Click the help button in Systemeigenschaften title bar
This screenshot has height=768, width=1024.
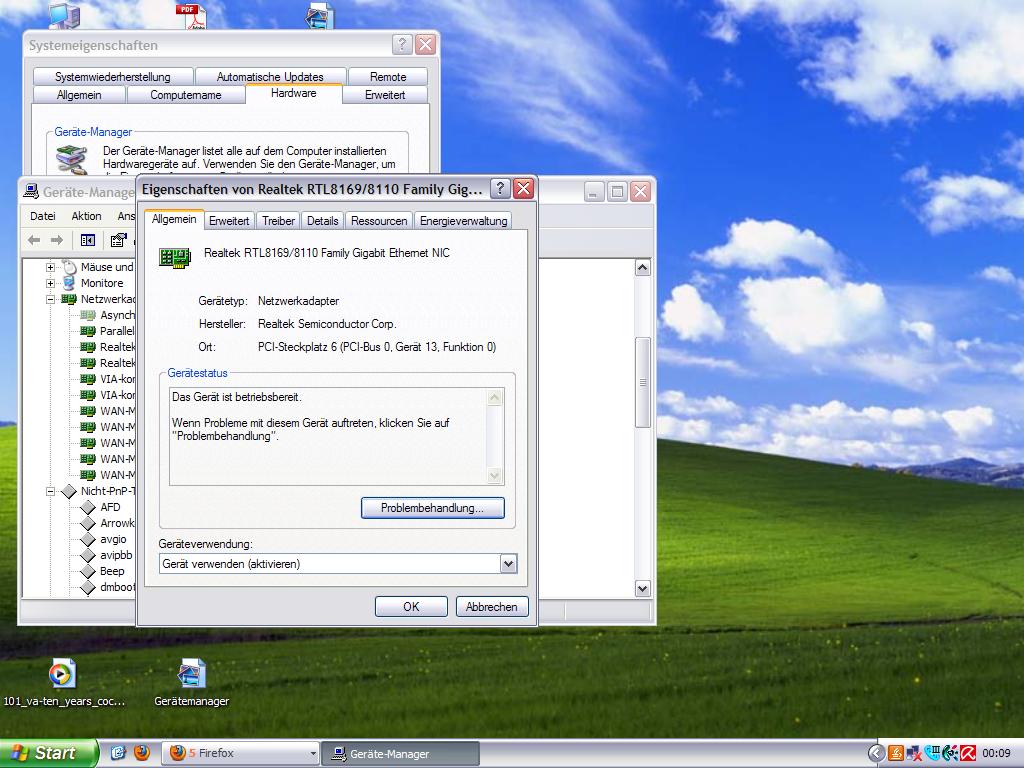pos(402,44)
